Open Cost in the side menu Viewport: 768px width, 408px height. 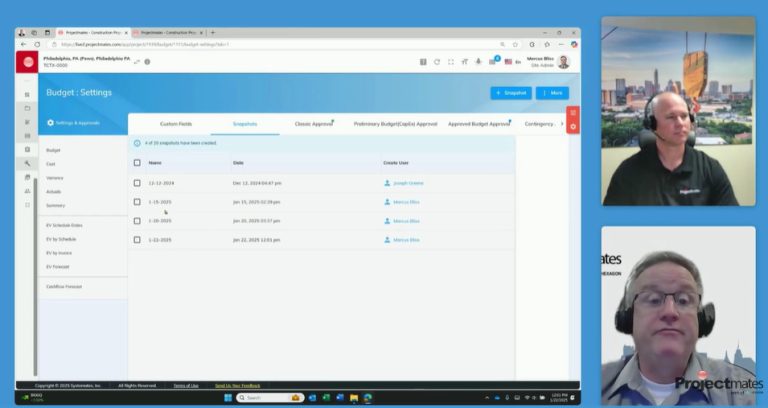(x=50, y=164)
